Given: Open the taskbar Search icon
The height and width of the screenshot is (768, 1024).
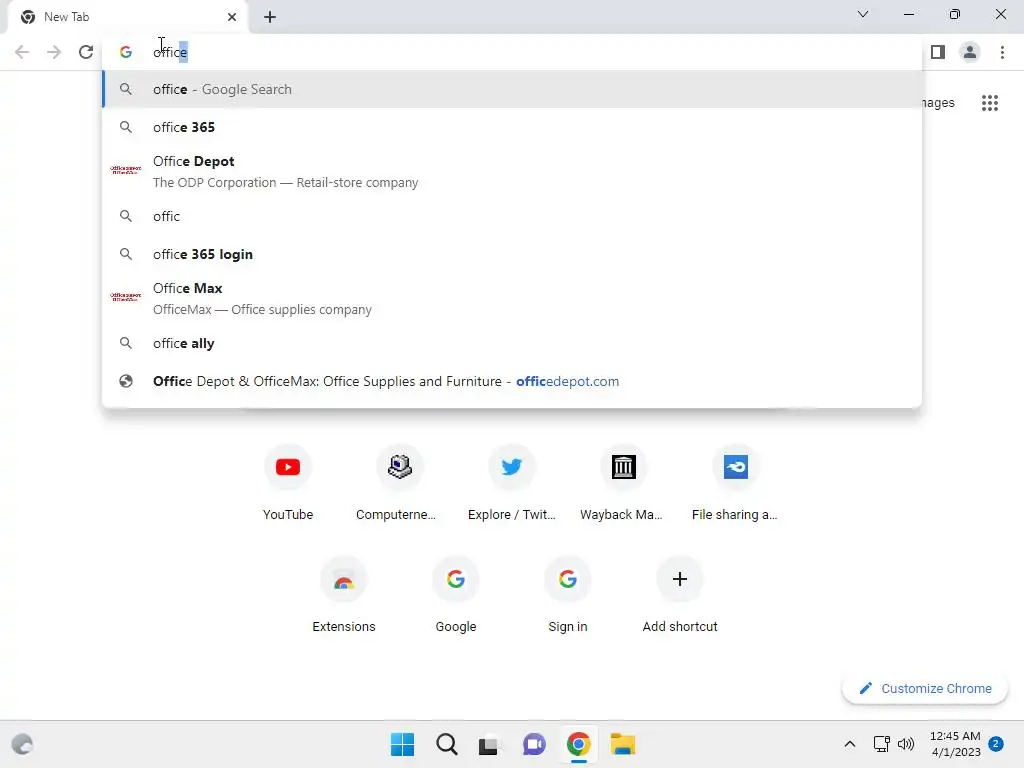Looking at the screenshot, I should 447,744.
